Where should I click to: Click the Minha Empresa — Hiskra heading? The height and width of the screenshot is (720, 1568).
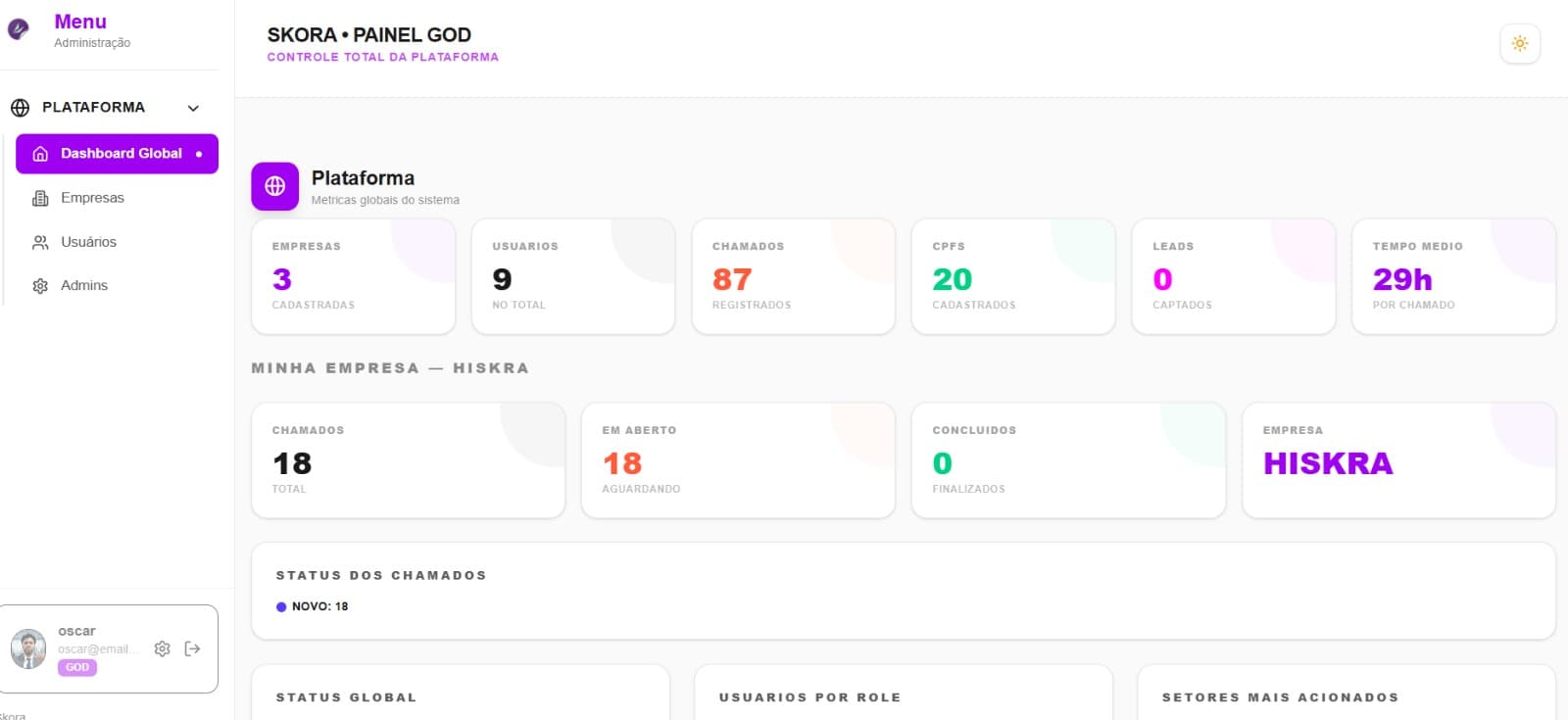pyautogui.click(x=390, y=368)
